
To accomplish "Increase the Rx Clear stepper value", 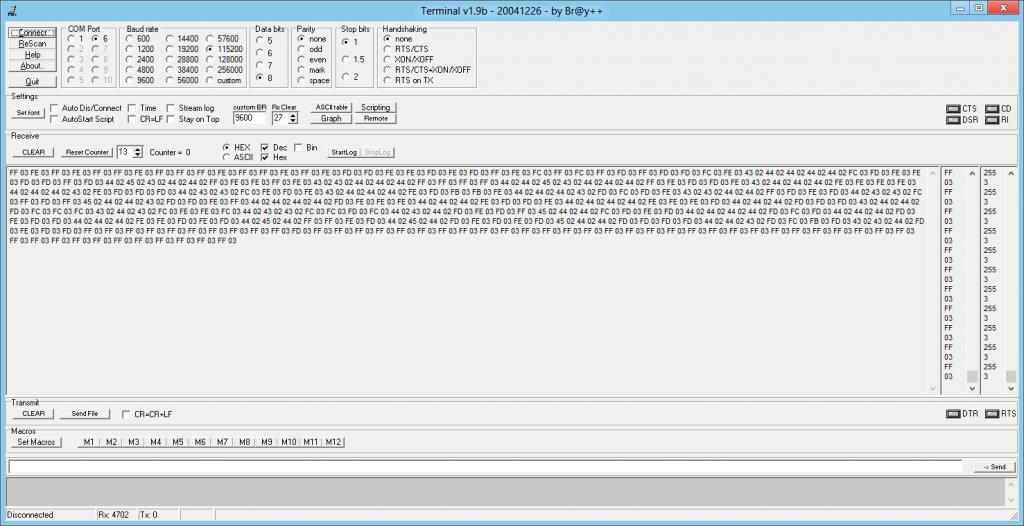I will point(292,115).
